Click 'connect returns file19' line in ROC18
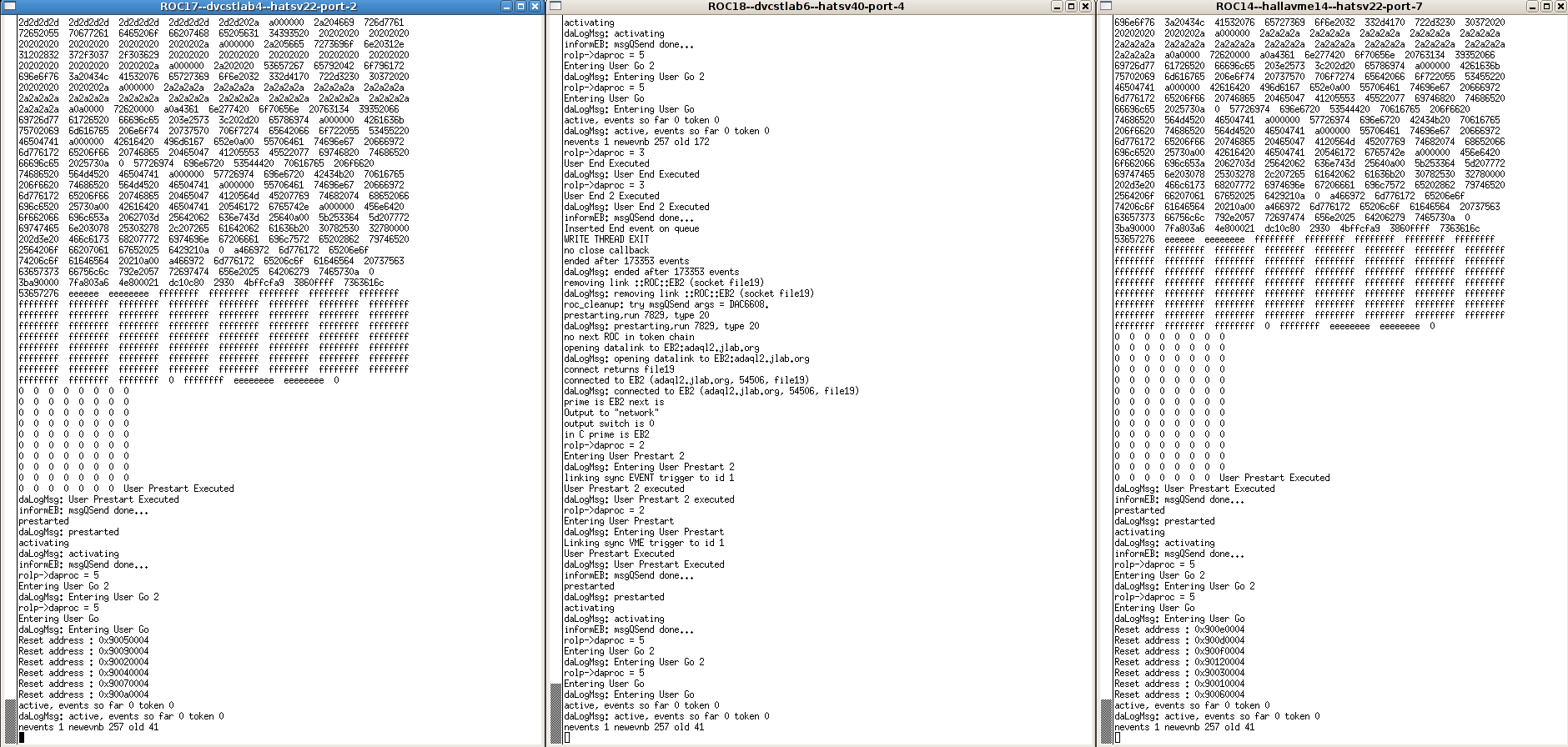 point(619,369)
